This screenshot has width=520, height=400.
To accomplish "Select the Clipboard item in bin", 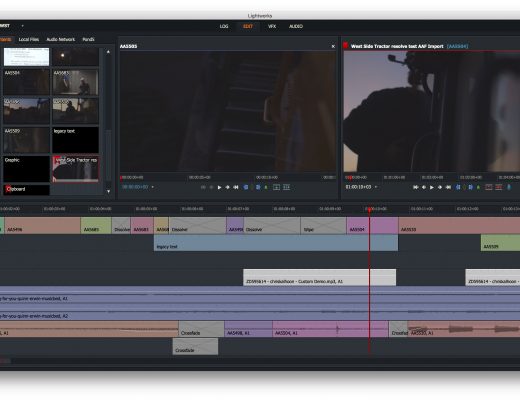I will pos(26,190).
